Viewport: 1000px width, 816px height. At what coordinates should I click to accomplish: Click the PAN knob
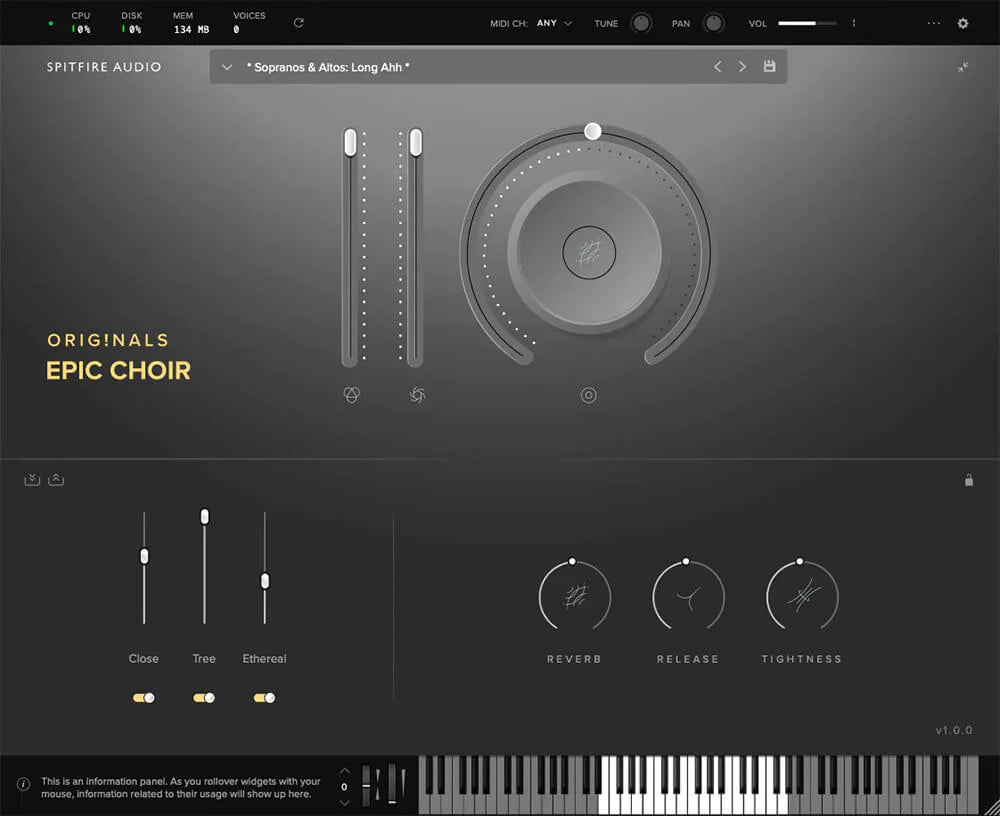714,23
